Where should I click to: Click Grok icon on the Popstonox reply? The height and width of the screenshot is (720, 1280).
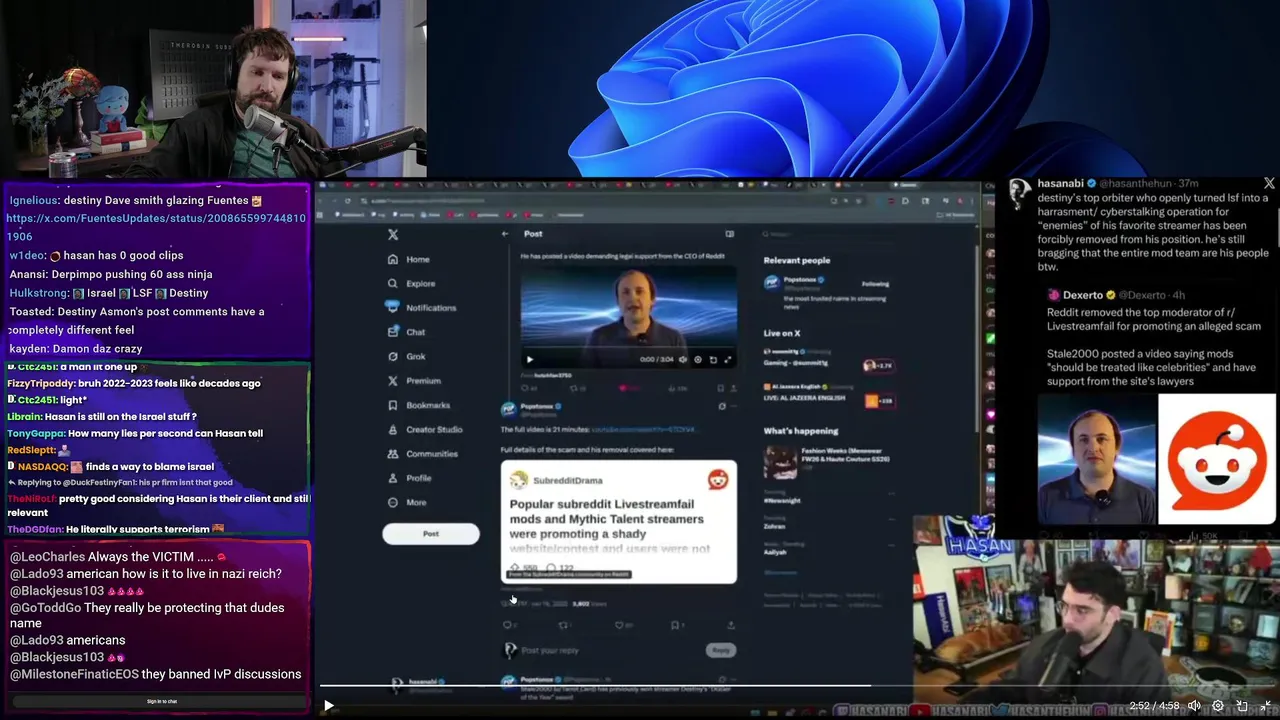coord(722,407)
